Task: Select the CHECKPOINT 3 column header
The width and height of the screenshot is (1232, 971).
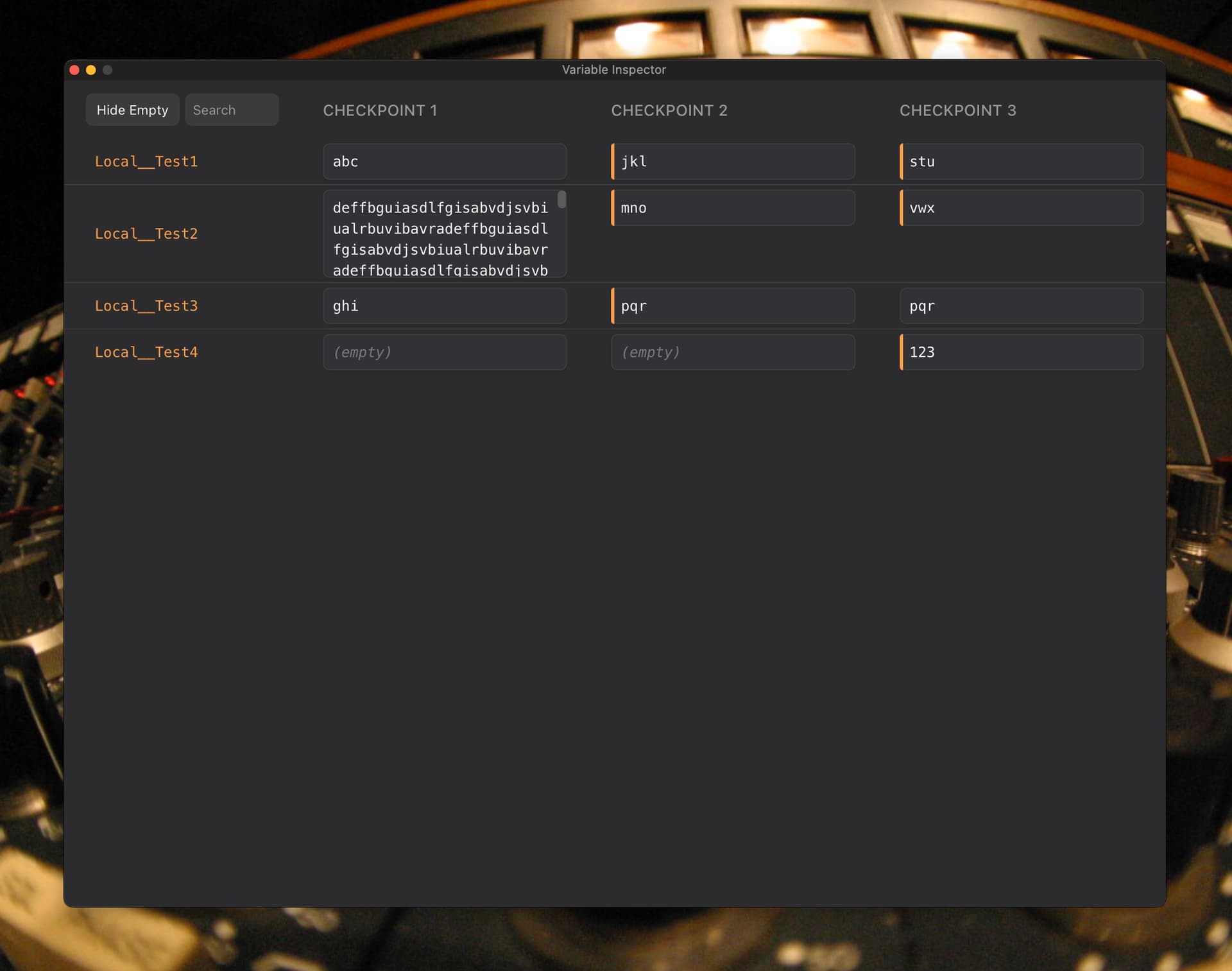Action: pyautogui.click(x=957, y=110)
